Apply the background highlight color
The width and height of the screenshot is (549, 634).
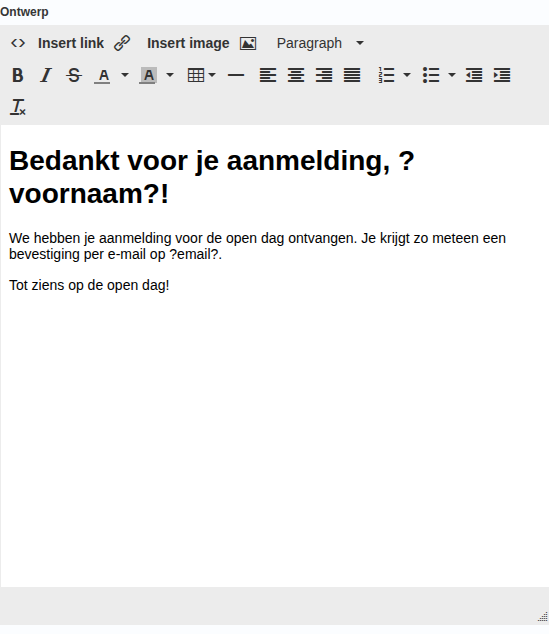[x=148, y=75]
